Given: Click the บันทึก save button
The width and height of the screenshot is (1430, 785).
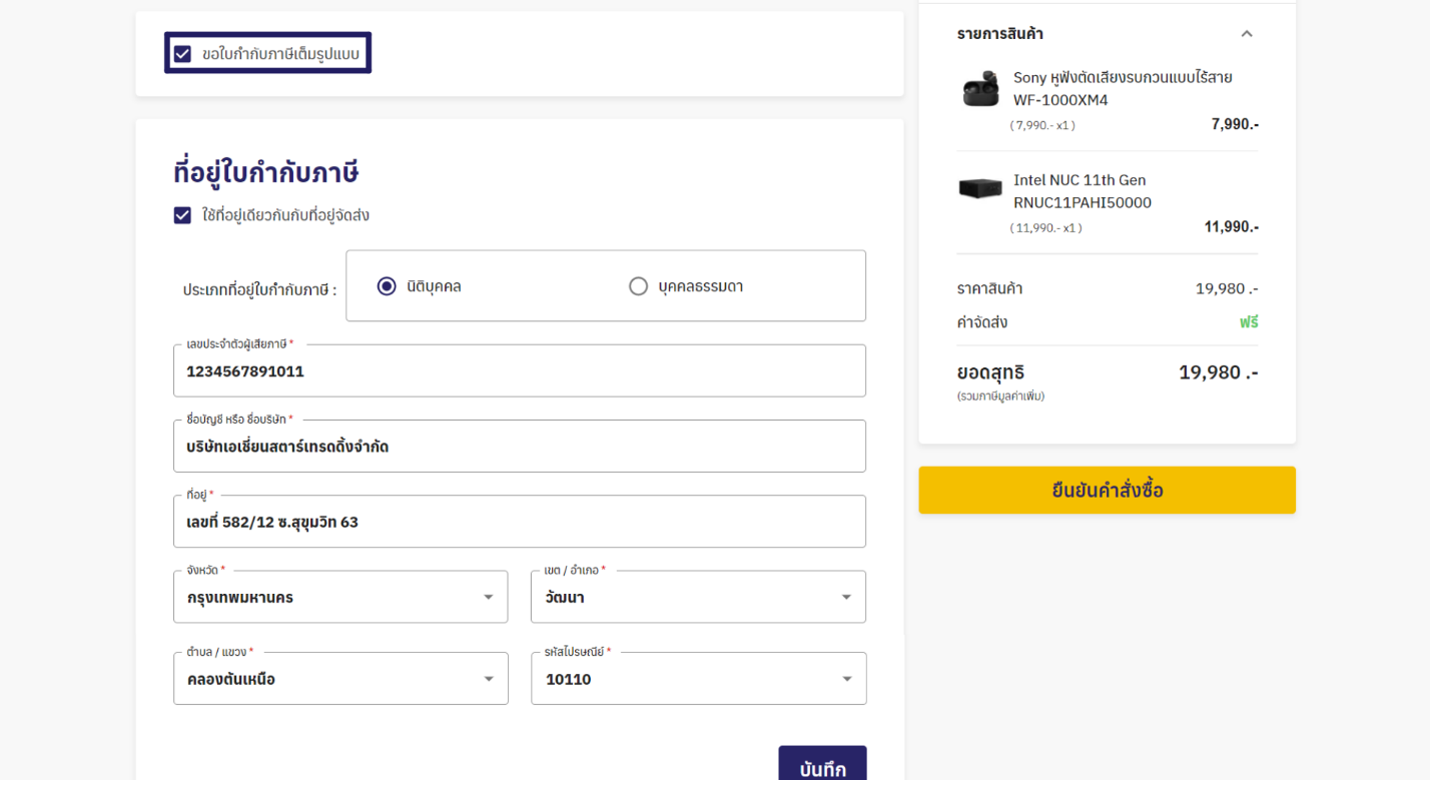Looking at the screenshot, I should pyautogui.click(x=822, y=766).
